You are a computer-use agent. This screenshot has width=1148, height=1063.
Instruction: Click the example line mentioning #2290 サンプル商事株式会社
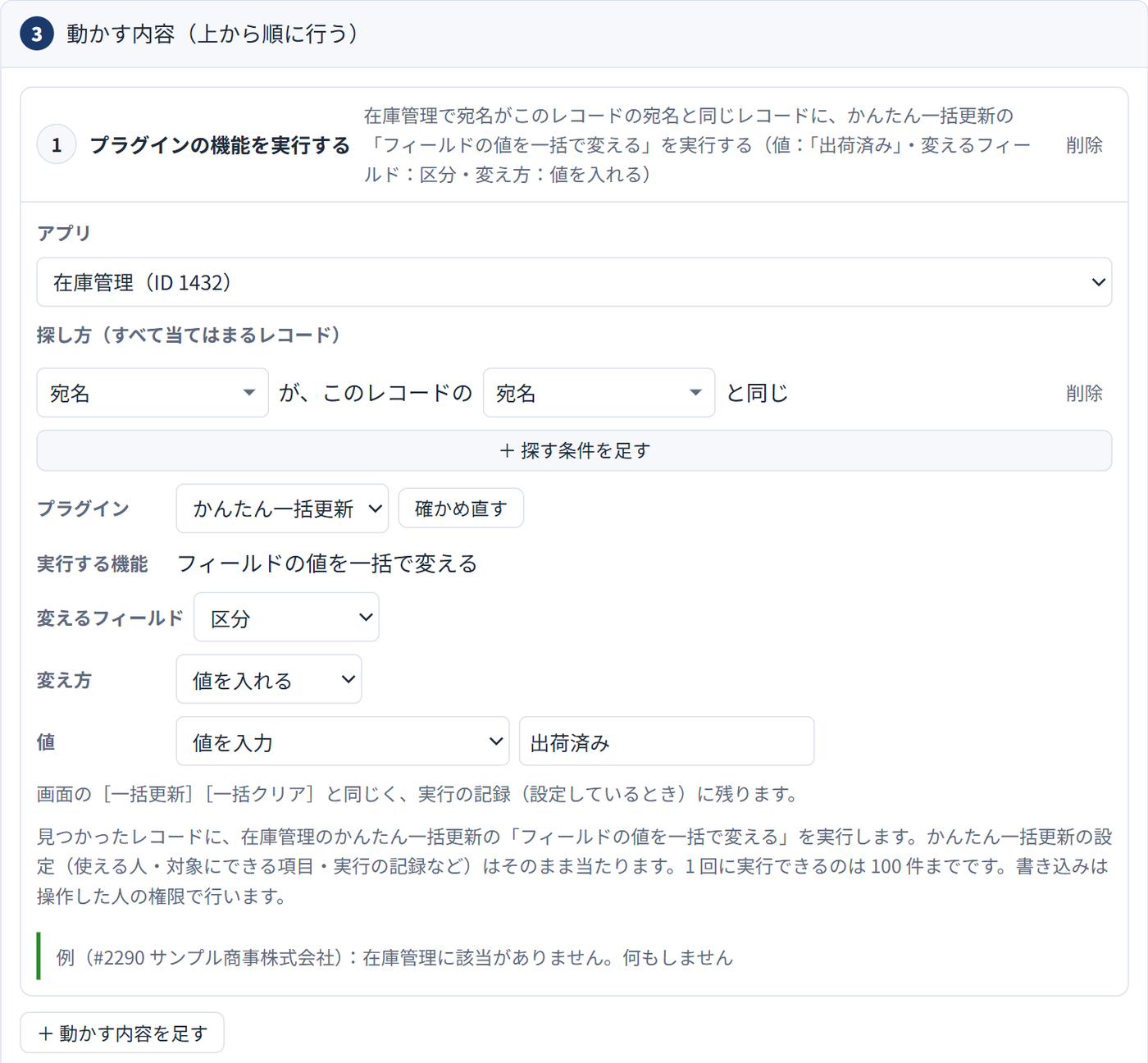tap(394, 957)
